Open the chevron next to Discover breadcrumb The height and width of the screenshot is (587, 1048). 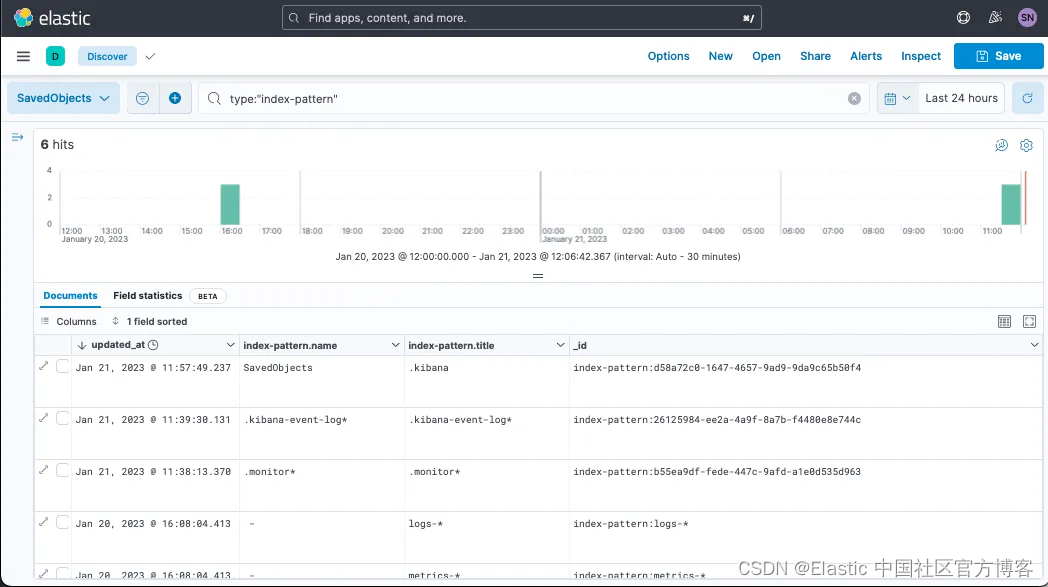150,56
